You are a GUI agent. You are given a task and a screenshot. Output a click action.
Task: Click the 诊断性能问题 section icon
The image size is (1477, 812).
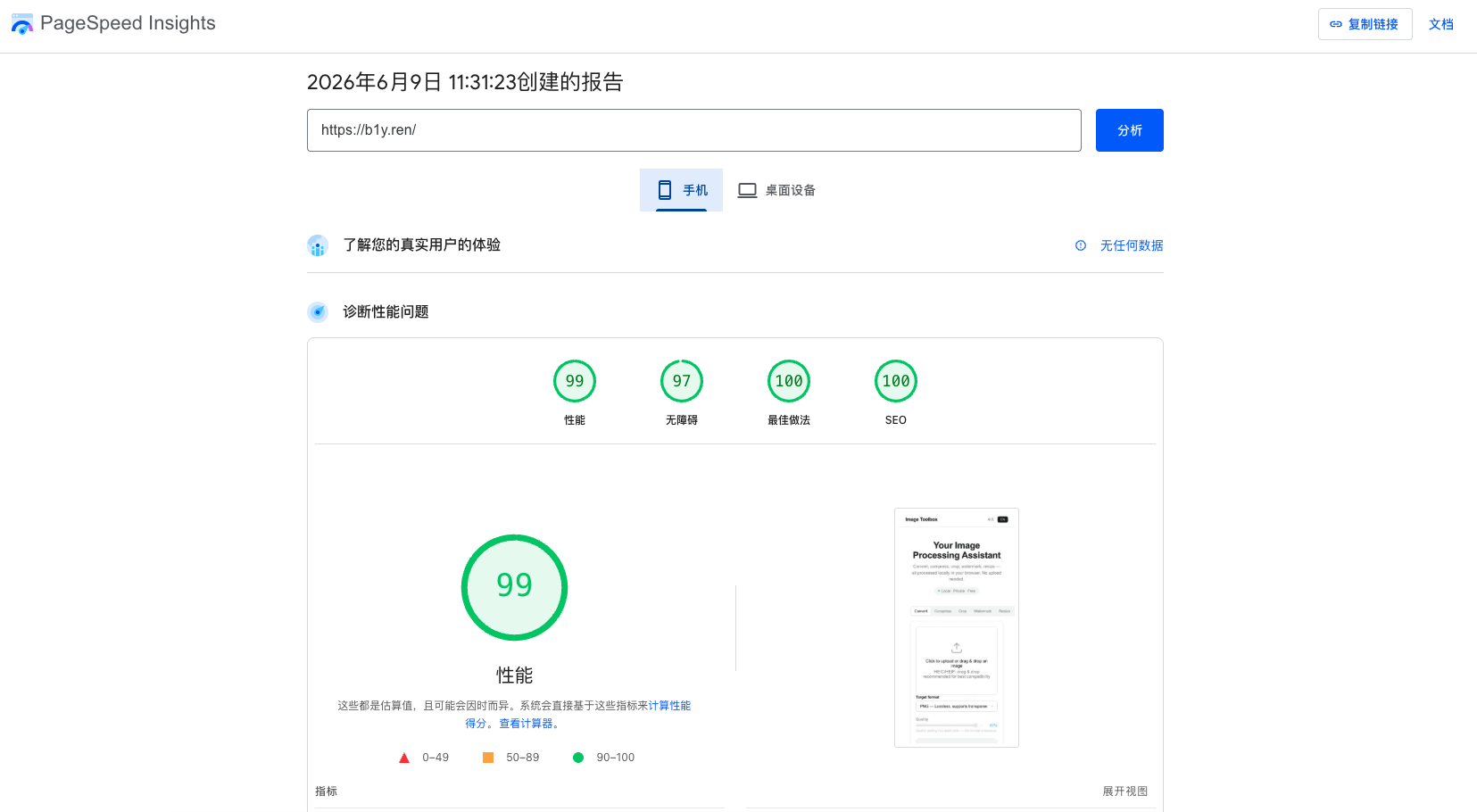click(318, 312)
